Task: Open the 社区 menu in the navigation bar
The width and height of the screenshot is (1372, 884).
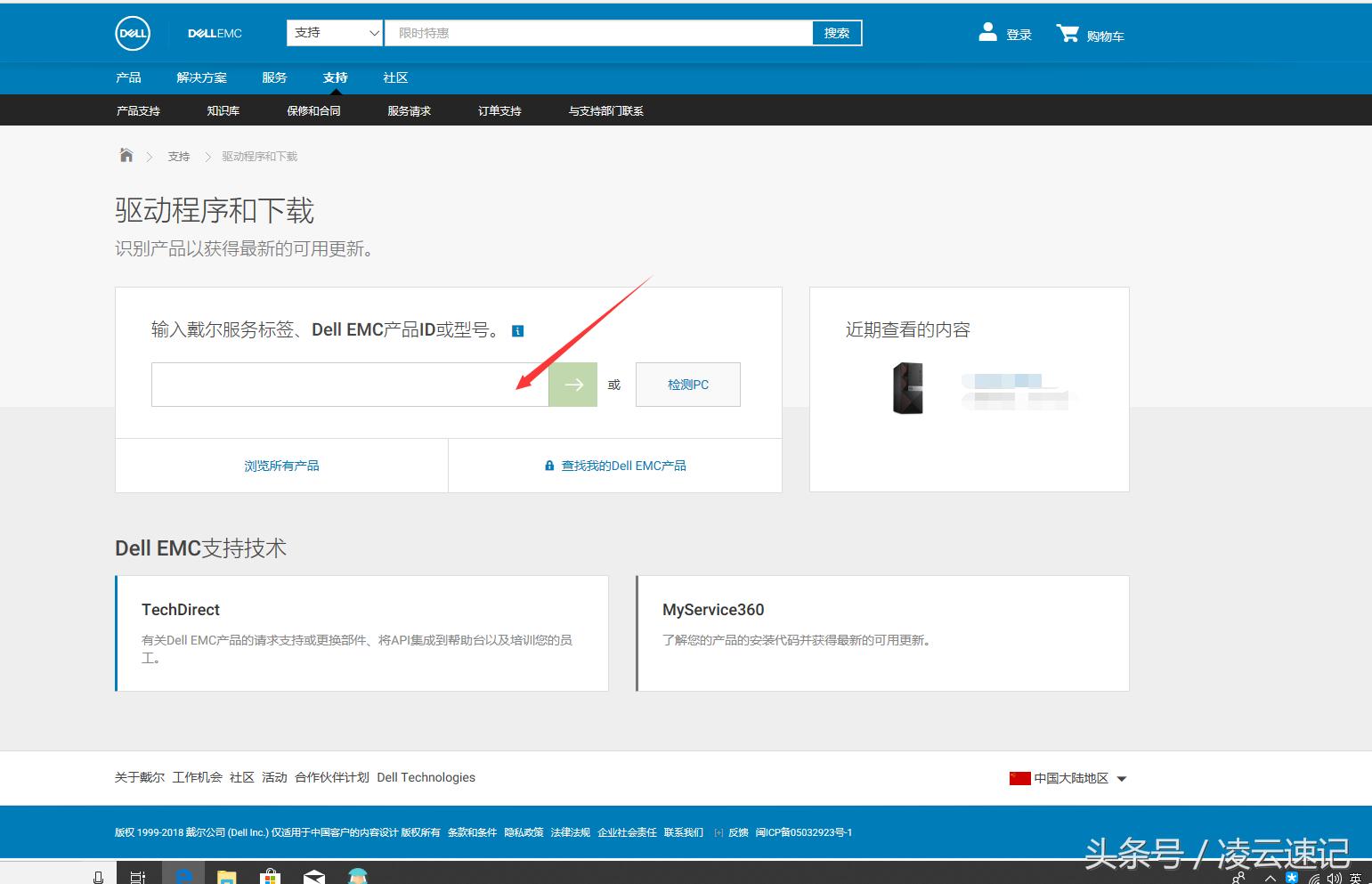Action: [394, 77]
